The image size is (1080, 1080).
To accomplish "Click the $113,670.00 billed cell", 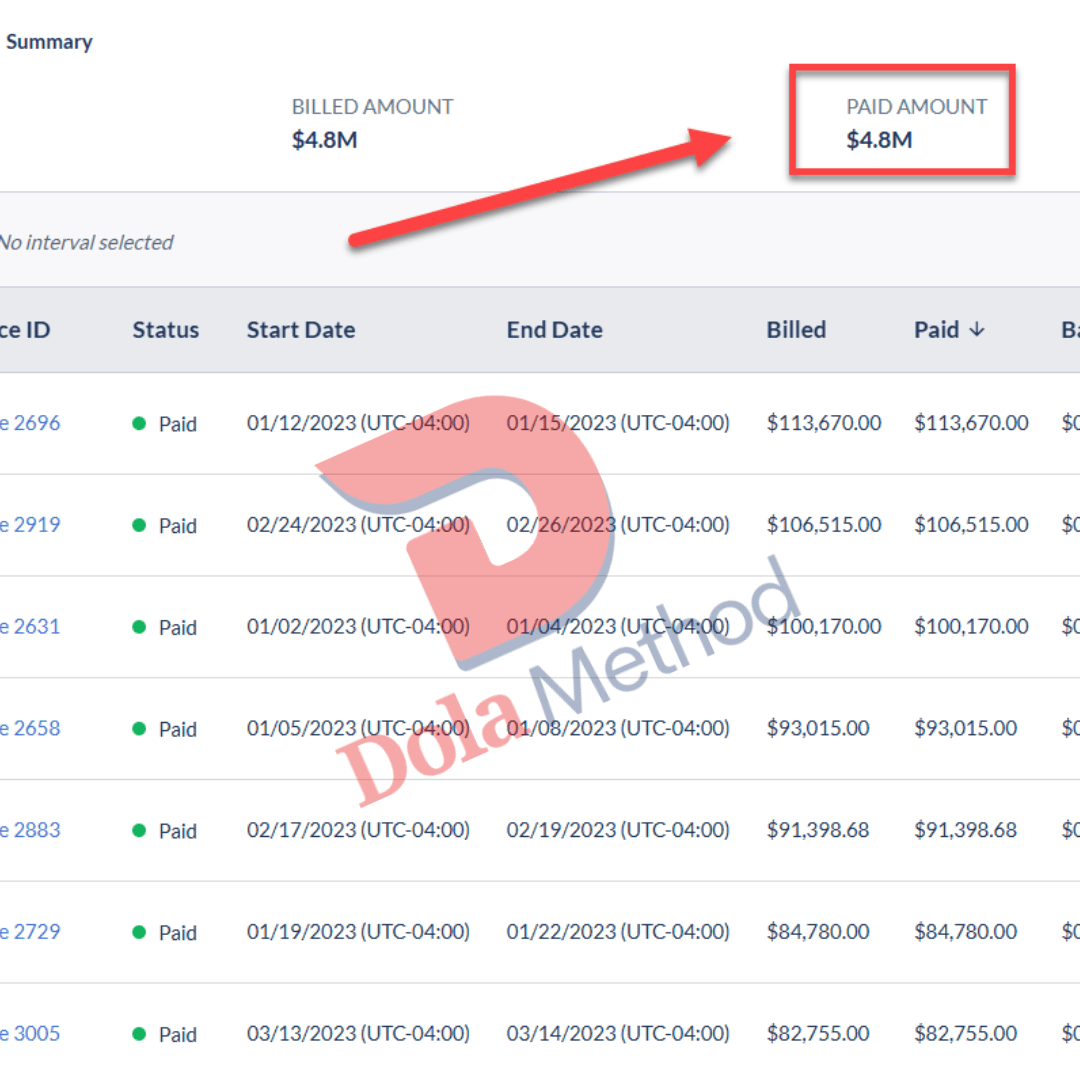I will click(x=824, y=423).
